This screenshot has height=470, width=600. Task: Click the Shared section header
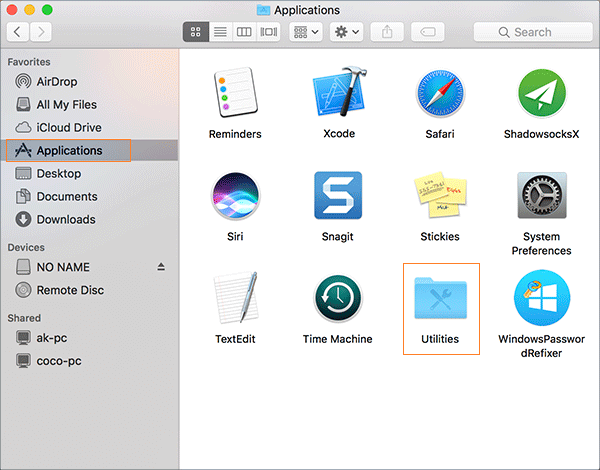pyautogui.click(x=24, y=318)
